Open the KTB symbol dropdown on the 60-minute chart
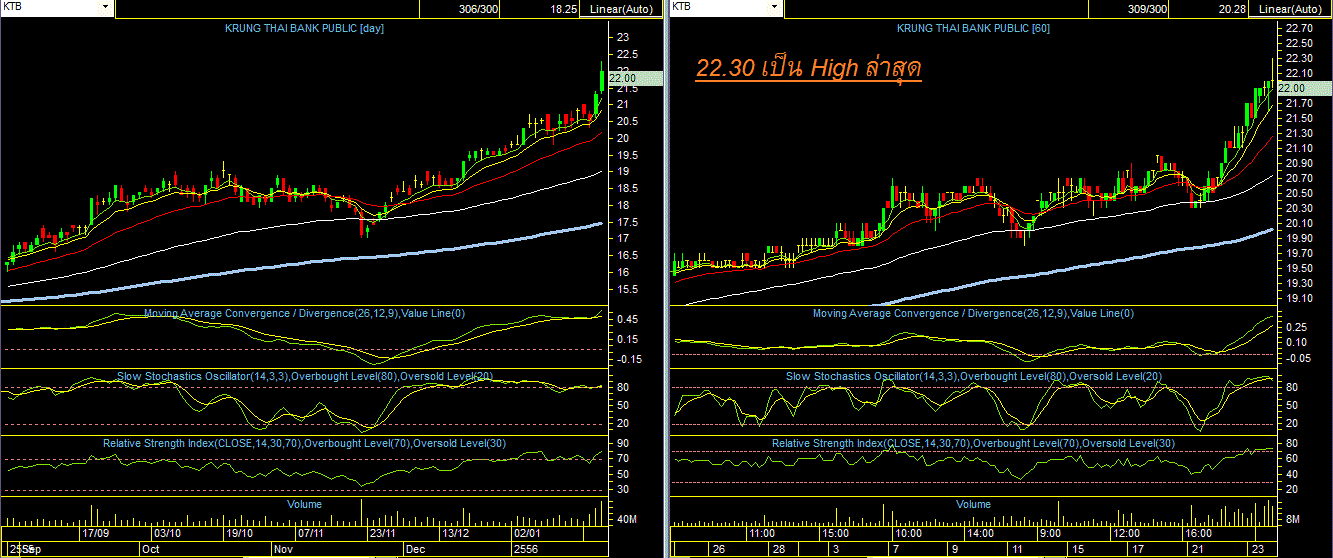 [773, 7]
